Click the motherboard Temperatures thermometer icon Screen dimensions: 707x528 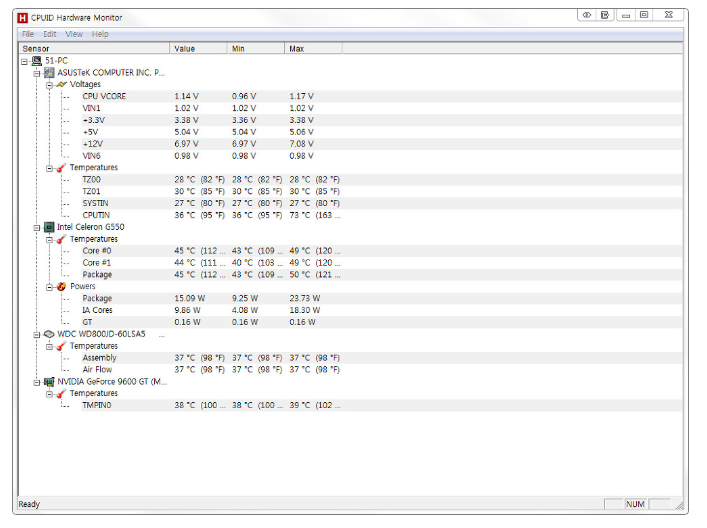tap(61, 168)
